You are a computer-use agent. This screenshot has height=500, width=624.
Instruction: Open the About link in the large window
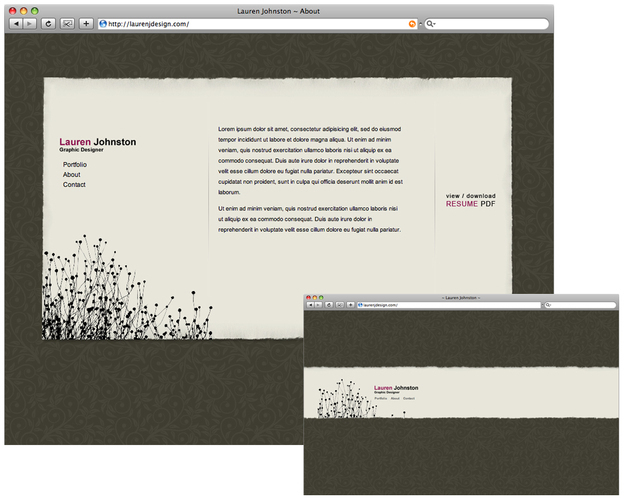click(x=72, y=174)
